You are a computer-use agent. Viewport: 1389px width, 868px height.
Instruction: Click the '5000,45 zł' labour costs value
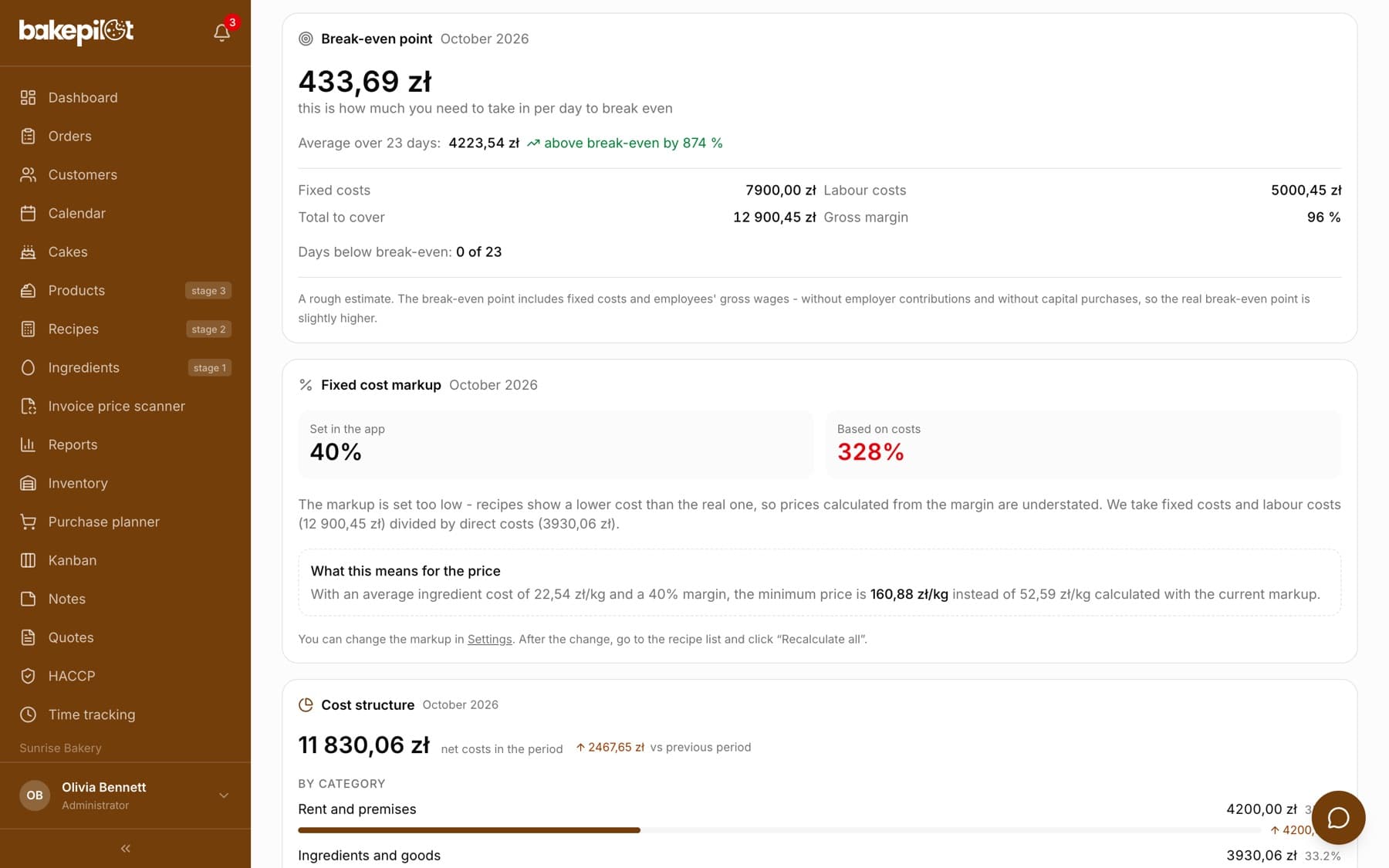[1306, 191]
